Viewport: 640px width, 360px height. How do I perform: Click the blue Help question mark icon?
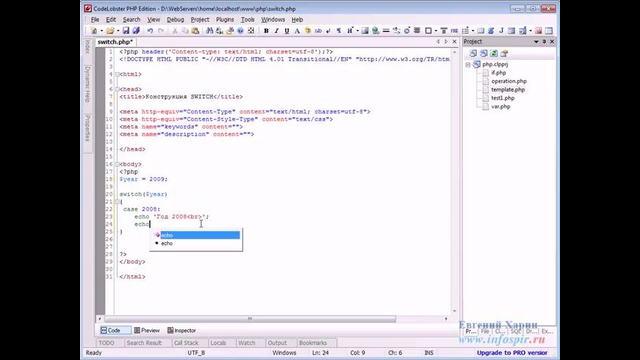pos(240,31)
